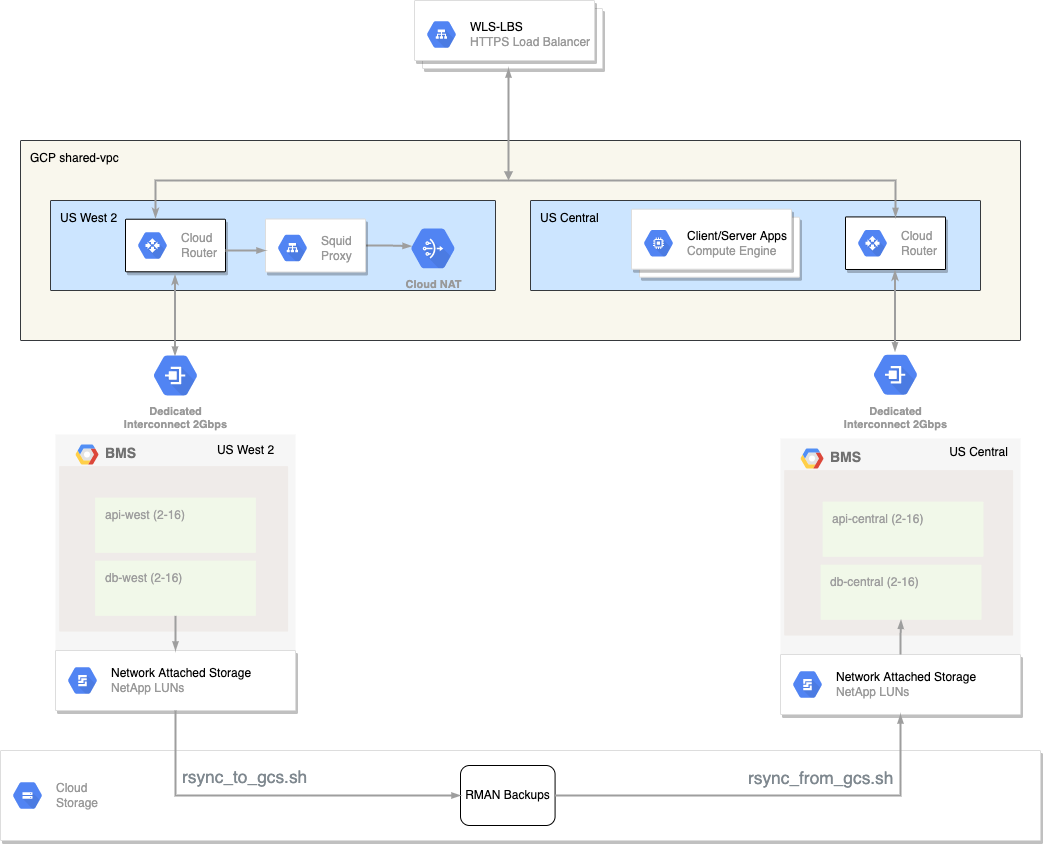1043x844 pixels.
Task: Click the NetApp LUNs storage icon below db-central
Action: pos(807,685)
